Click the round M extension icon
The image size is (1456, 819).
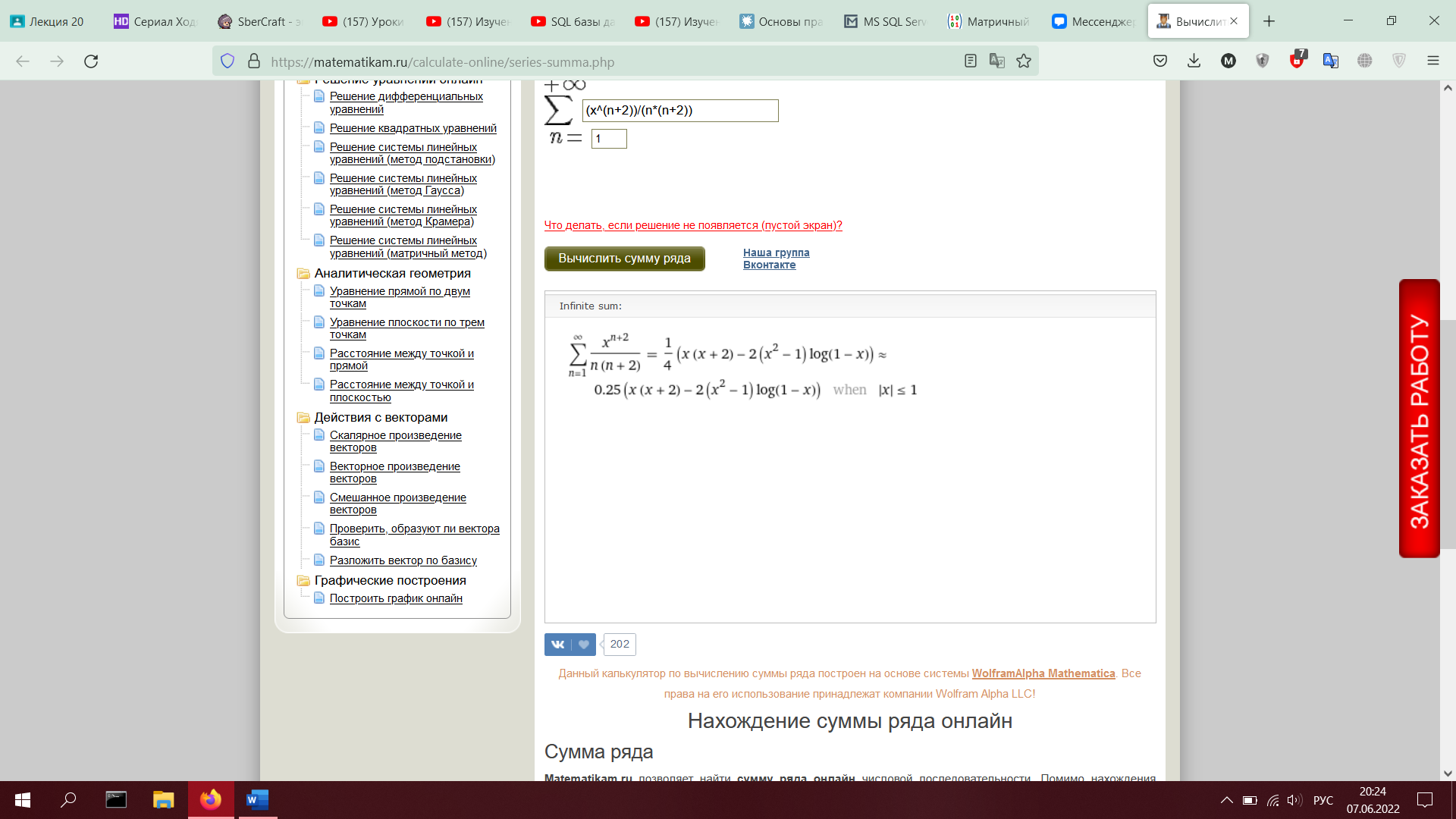click(x=1228, y=61)
